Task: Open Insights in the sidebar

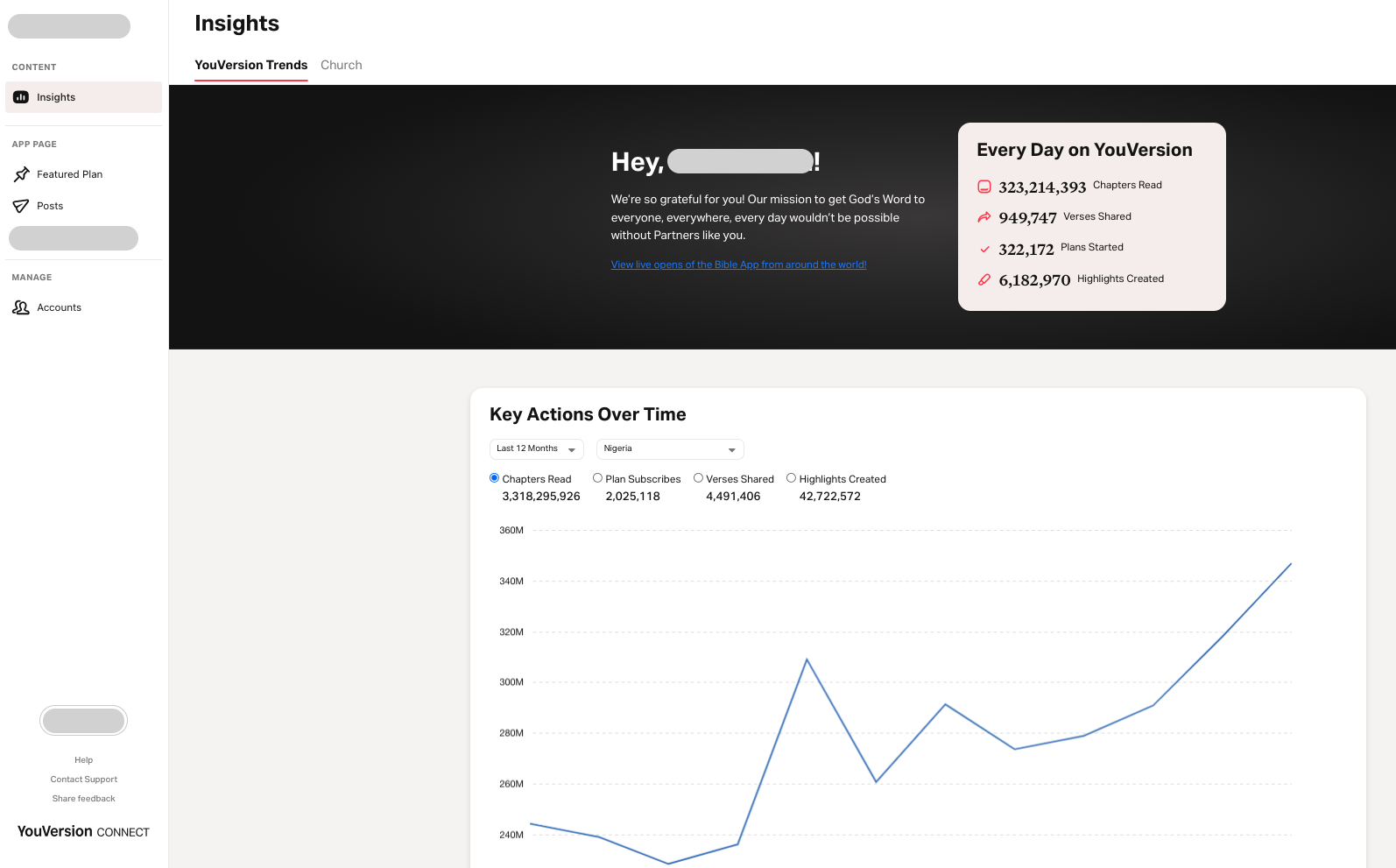Action: [x=83, y=97]
